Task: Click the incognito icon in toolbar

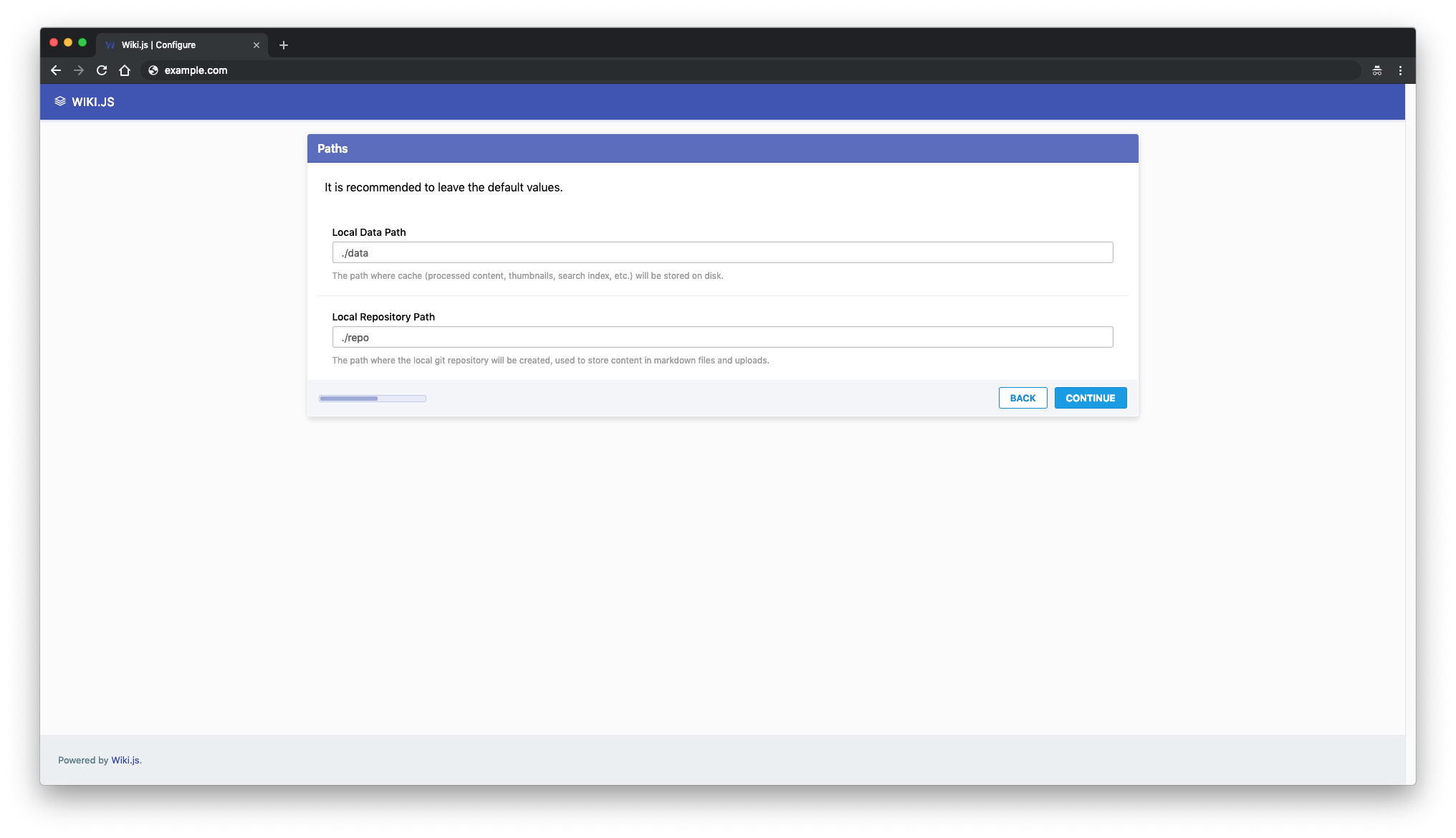Action: tap(1376, 70)
